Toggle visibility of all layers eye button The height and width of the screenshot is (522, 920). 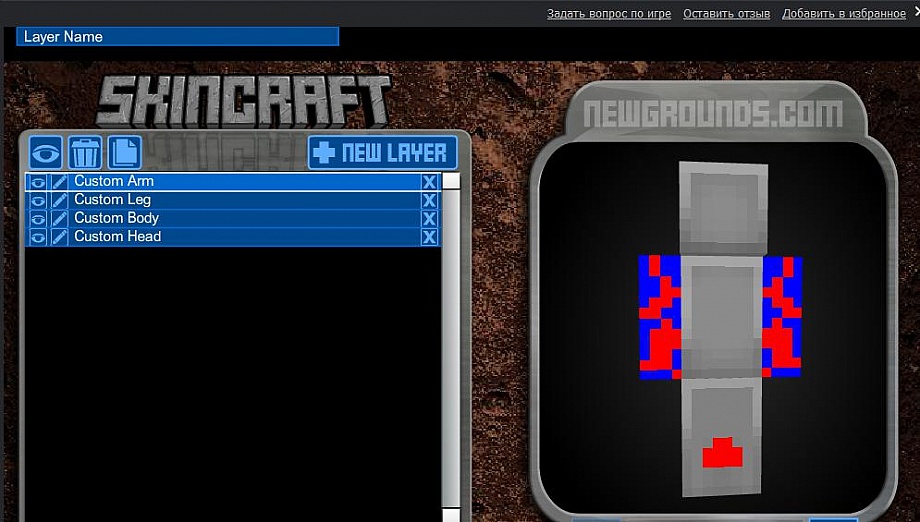coord(46,152)
